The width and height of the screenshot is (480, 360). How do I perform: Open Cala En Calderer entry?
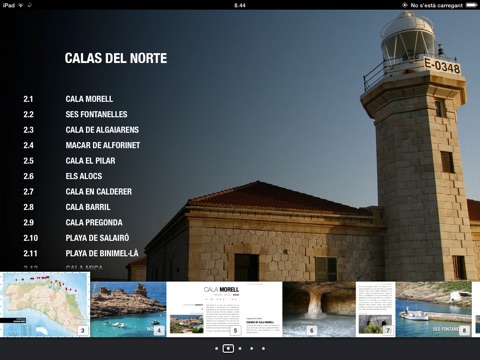pyautogui.click(x=99, y=192)
